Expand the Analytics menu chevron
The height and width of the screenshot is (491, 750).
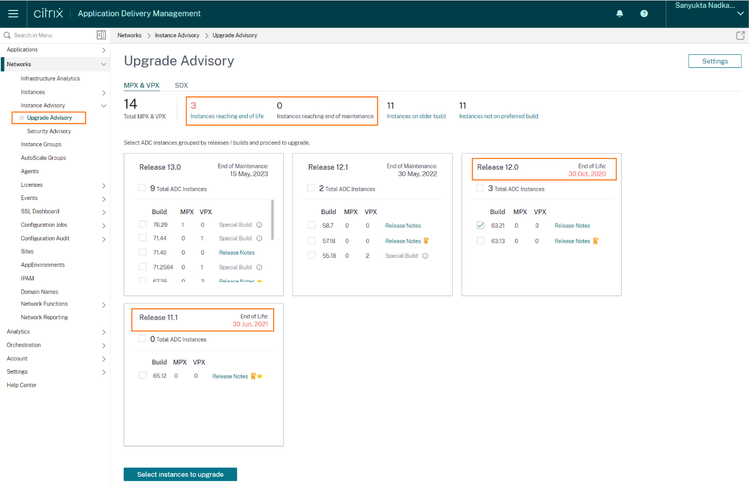pos(104,332)
